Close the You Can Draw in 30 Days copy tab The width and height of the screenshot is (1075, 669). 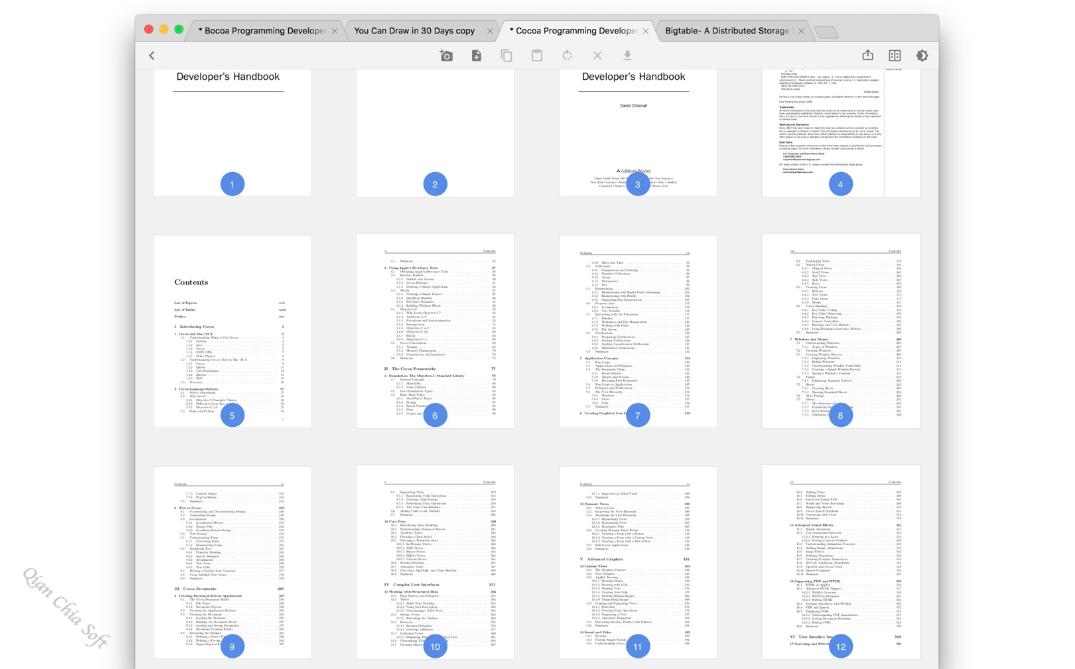[490, 31]
